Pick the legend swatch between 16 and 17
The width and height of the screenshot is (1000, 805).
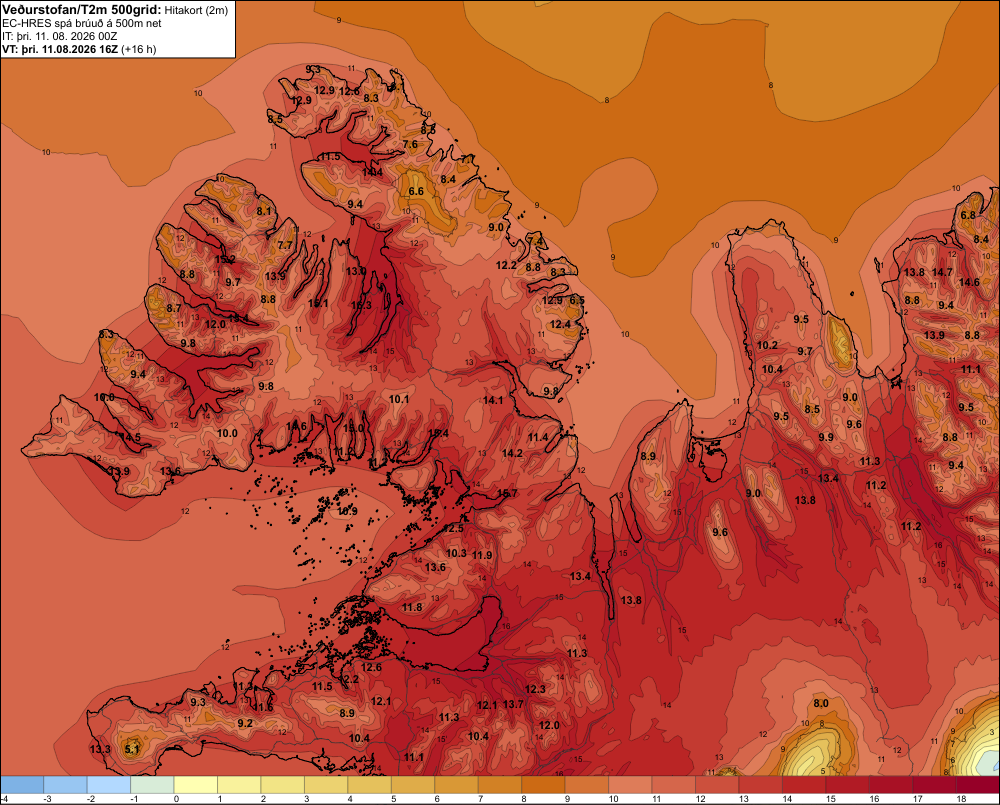(891, 785)
